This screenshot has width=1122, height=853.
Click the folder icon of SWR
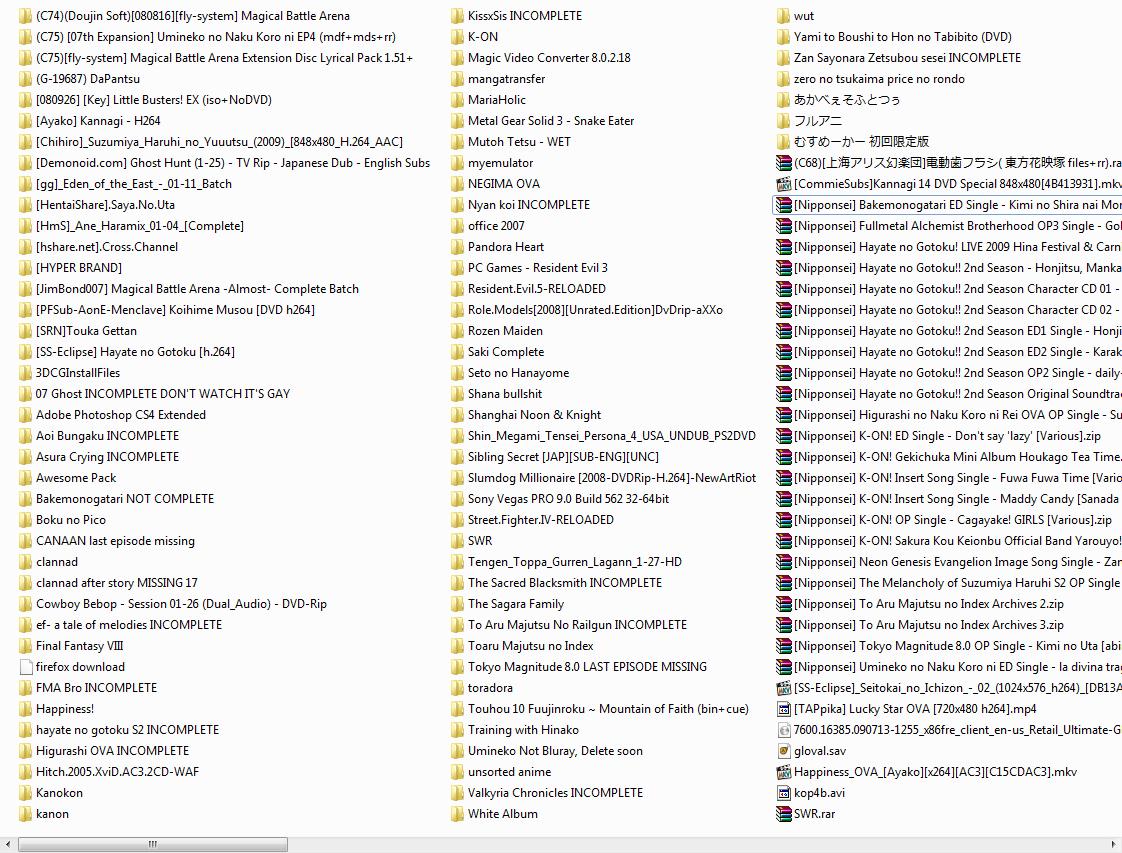point(457,540)
